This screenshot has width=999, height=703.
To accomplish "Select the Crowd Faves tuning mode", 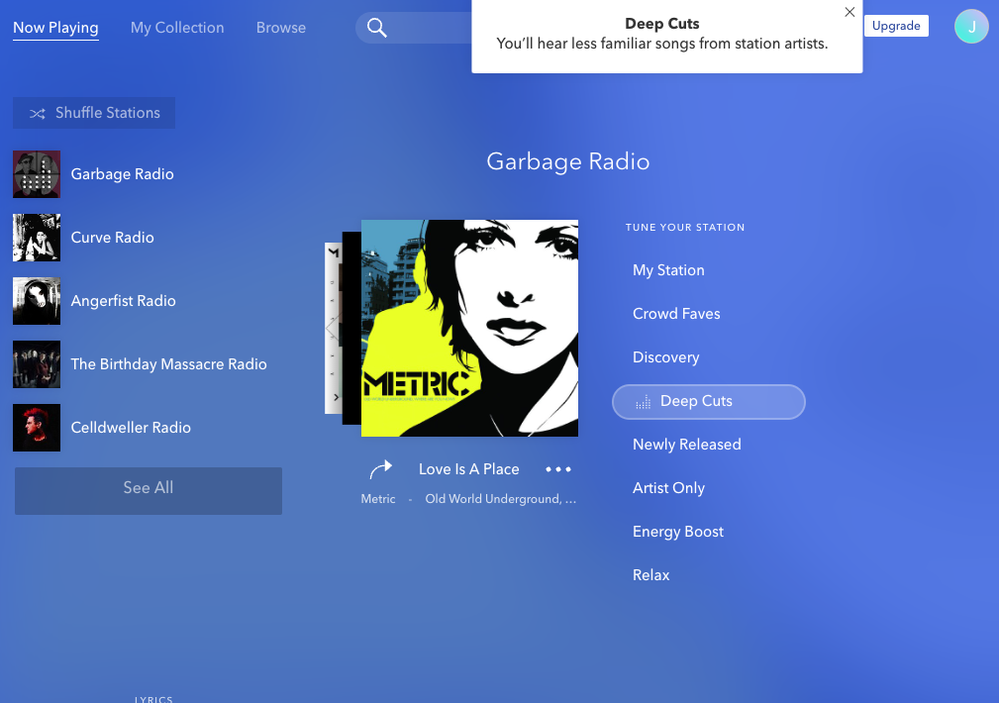I will [x=676, y=314].
